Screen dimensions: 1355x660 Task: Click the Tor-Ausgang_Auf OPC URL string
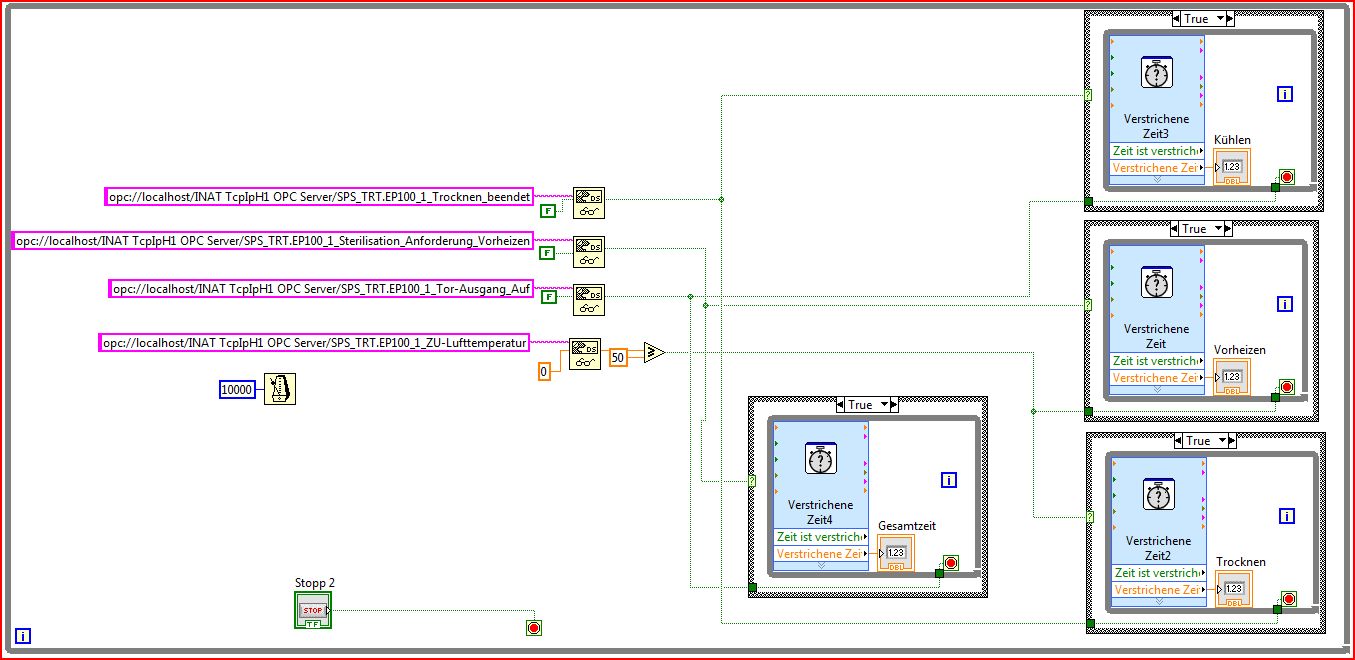pos(321,289)
